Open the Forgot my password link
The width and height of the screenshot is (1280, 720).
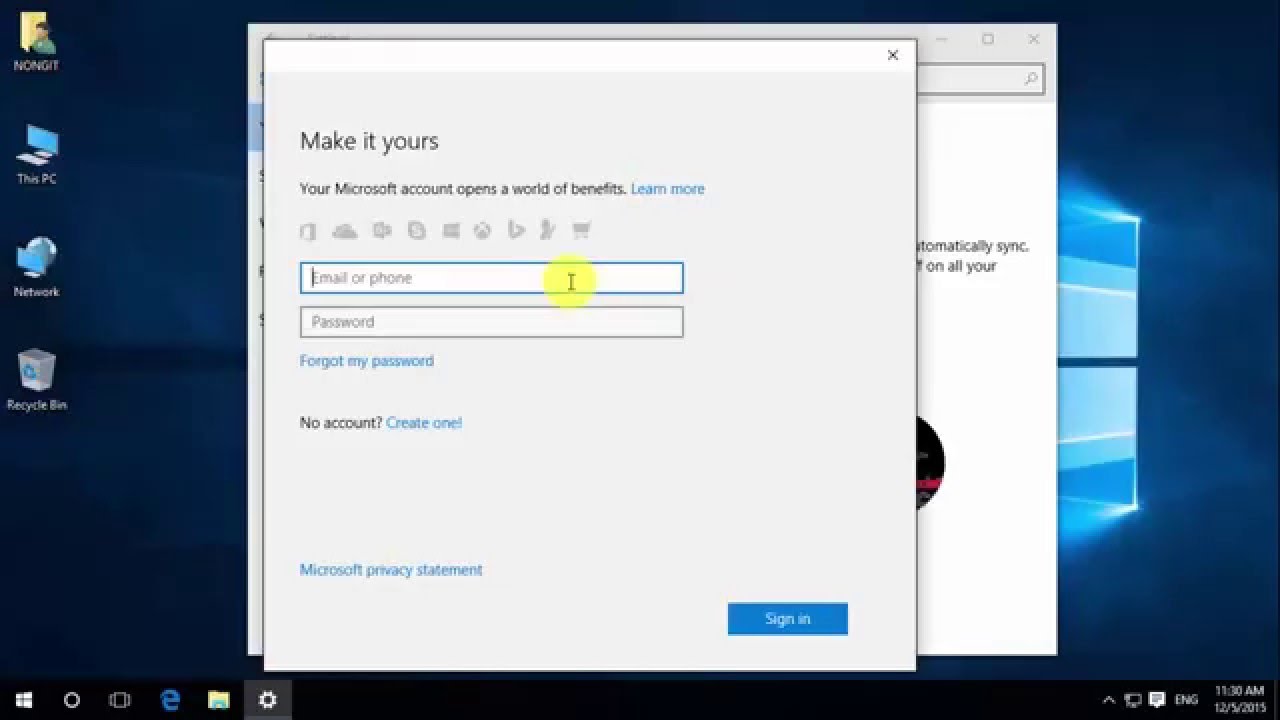pyautogui.click(x=367, y=361)
